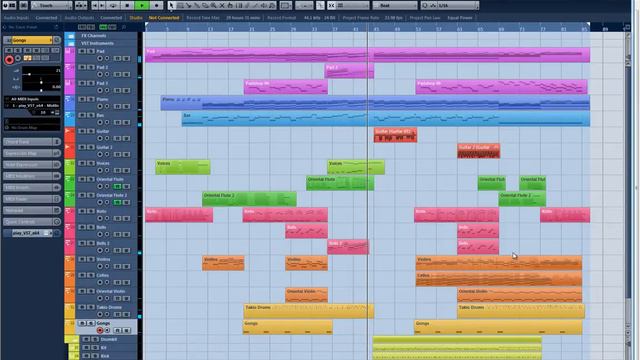Screen dimensions: 640x360
Task: Record-enable the Gongs track in track list
Action: [100, 330]
